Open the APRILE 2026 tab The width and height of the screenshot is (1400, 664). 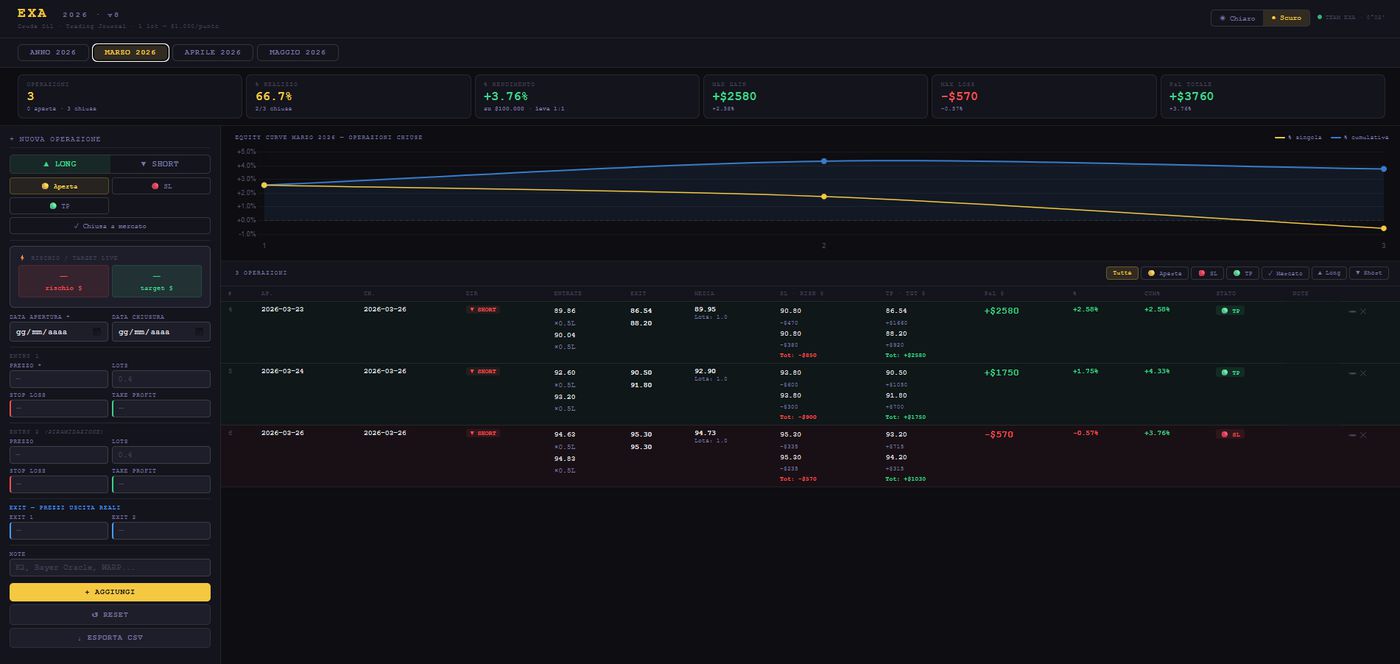pos(212,52)
